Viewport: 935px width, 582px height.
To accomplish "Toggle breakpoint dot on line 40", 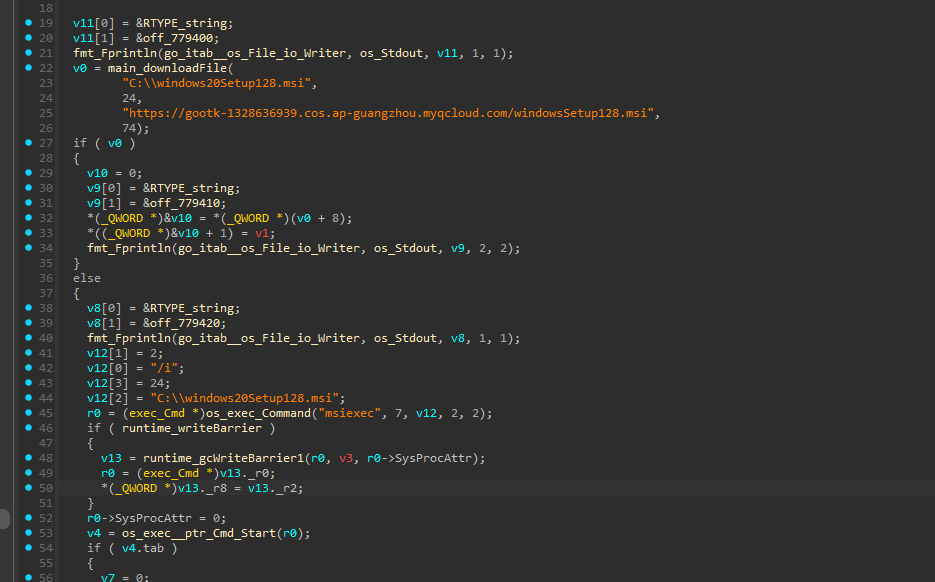I will (28, 338).
